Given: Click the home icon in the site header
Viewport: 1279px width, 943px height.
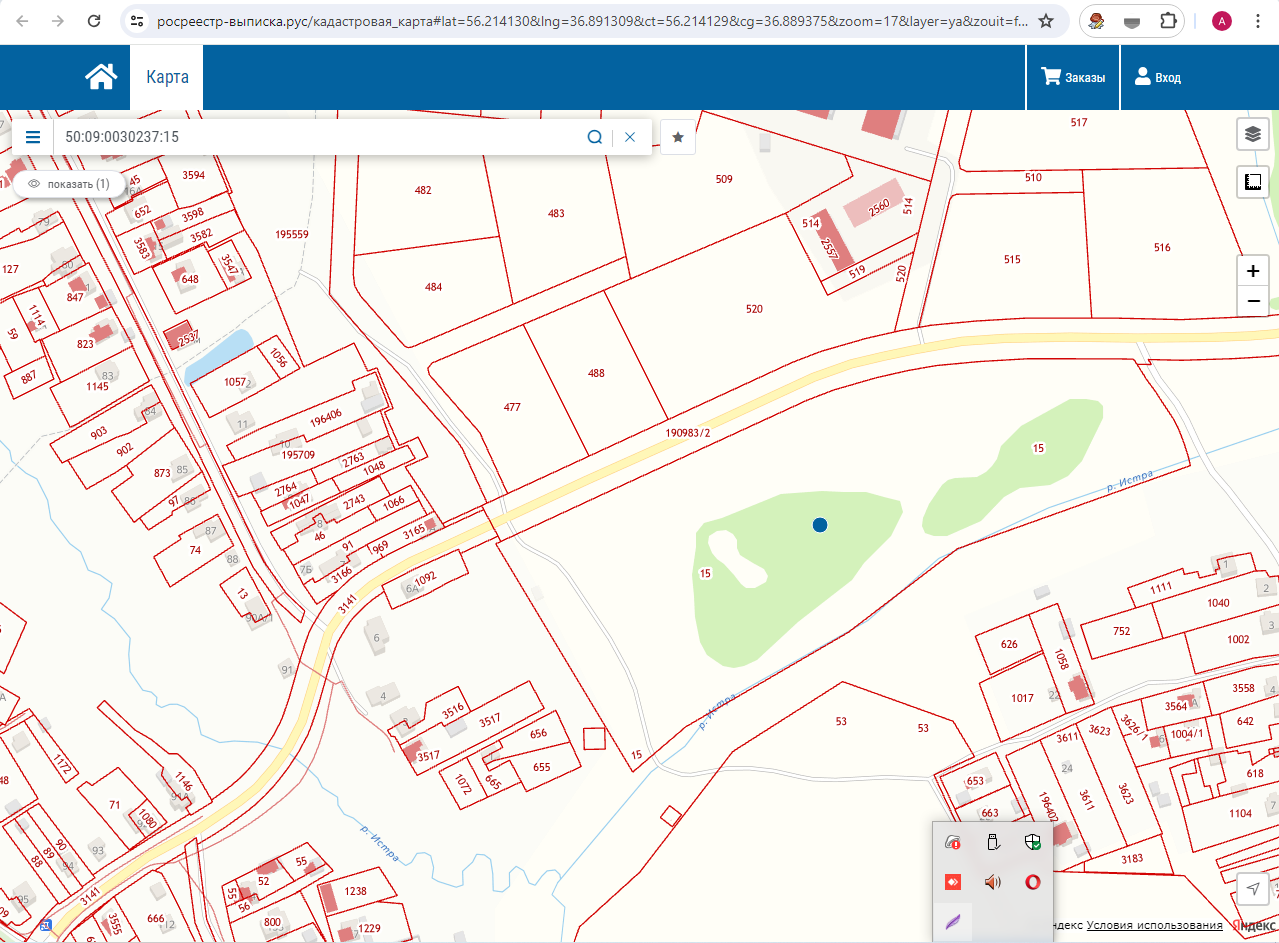Looking at the screenshot, I should coord(101,77).
